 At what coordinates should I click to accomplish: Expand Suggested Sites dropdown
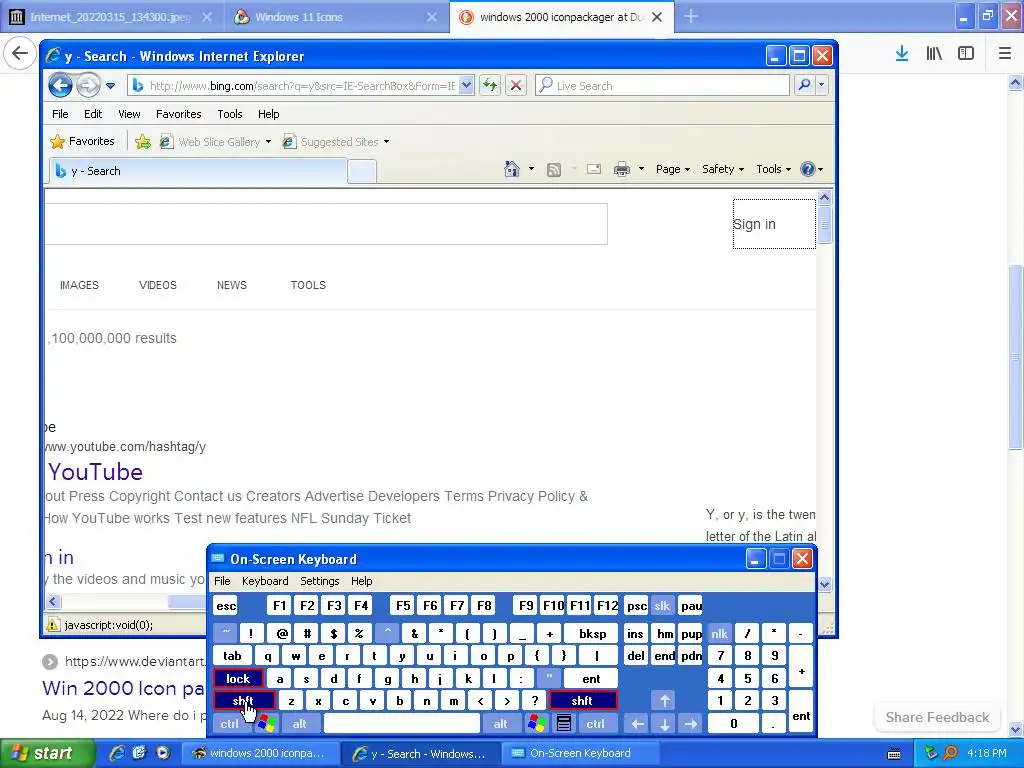(x=387, y=142)
